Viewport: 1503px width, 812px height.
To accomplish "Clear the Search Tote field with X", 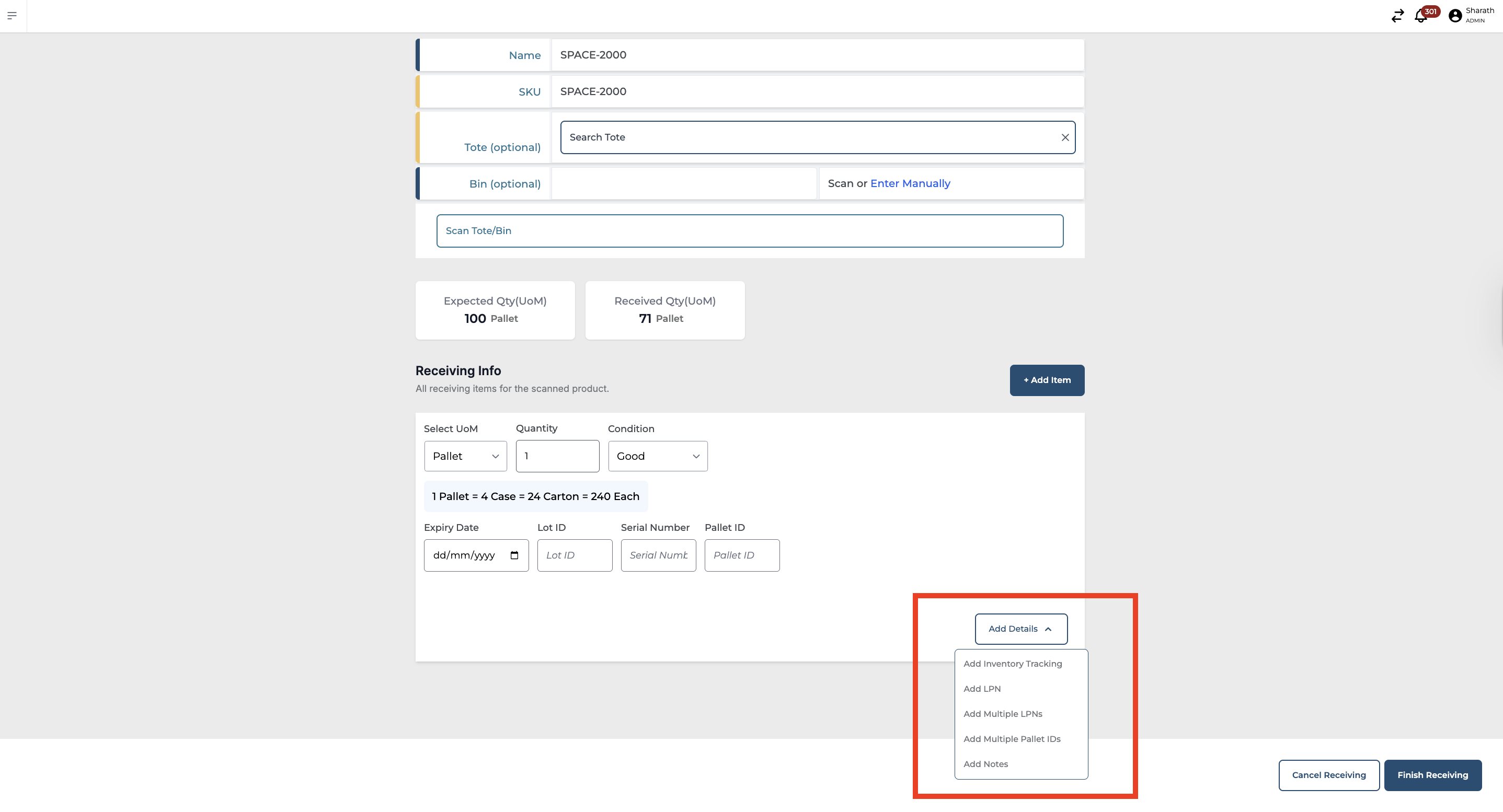I will click(x=1065, y=137).
